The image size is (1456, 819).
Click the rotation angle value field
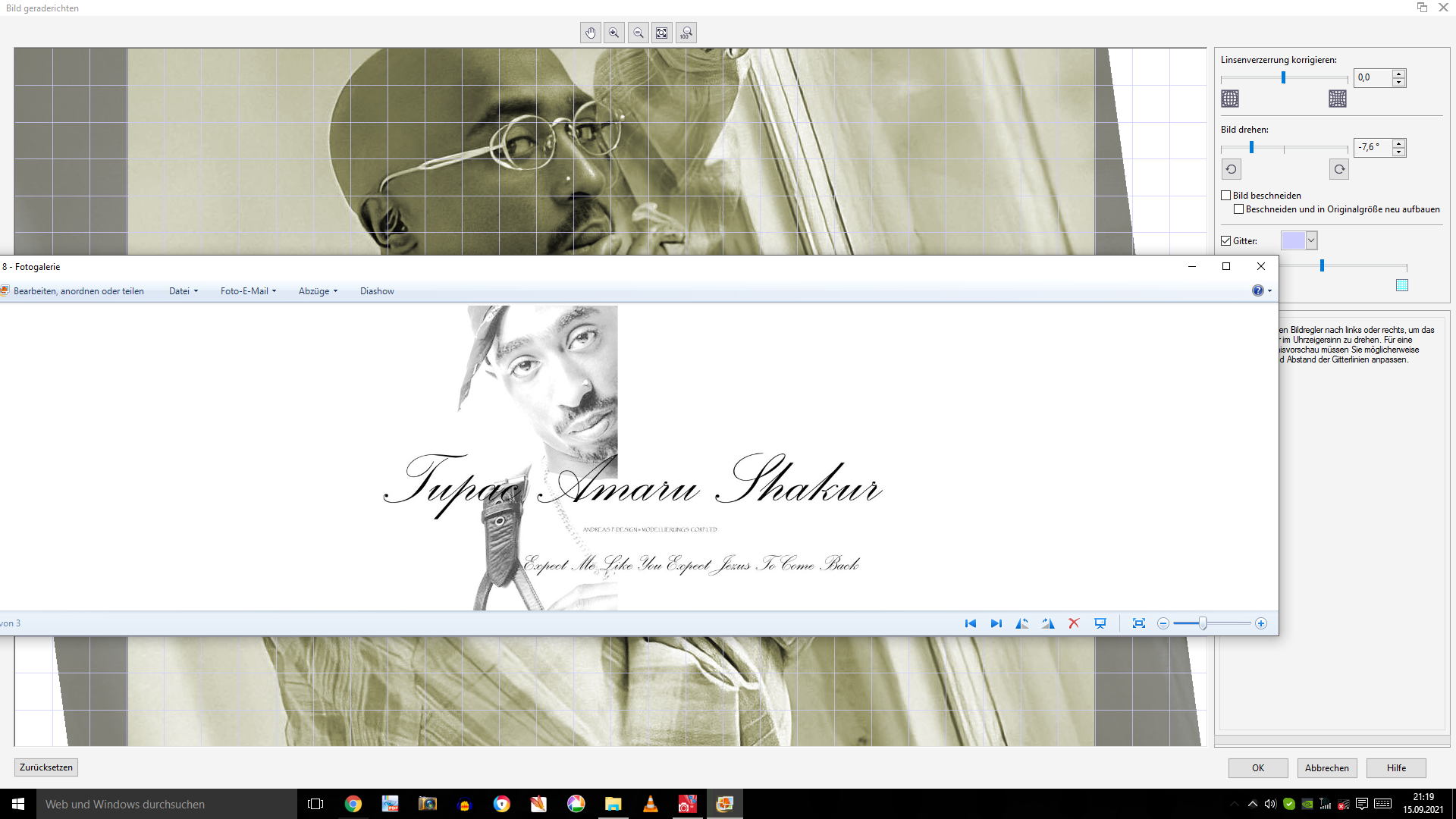pos(1373,148)
